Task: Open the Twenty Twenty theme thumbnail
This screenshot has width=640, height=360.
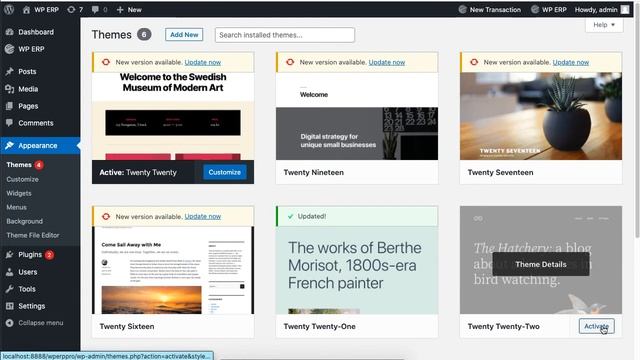Action: 173,116
